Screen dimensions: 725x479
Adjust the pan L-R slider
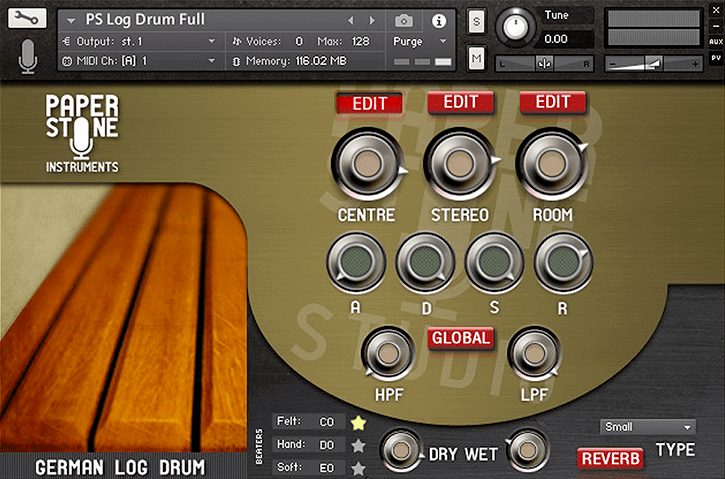tap(544, 64)
